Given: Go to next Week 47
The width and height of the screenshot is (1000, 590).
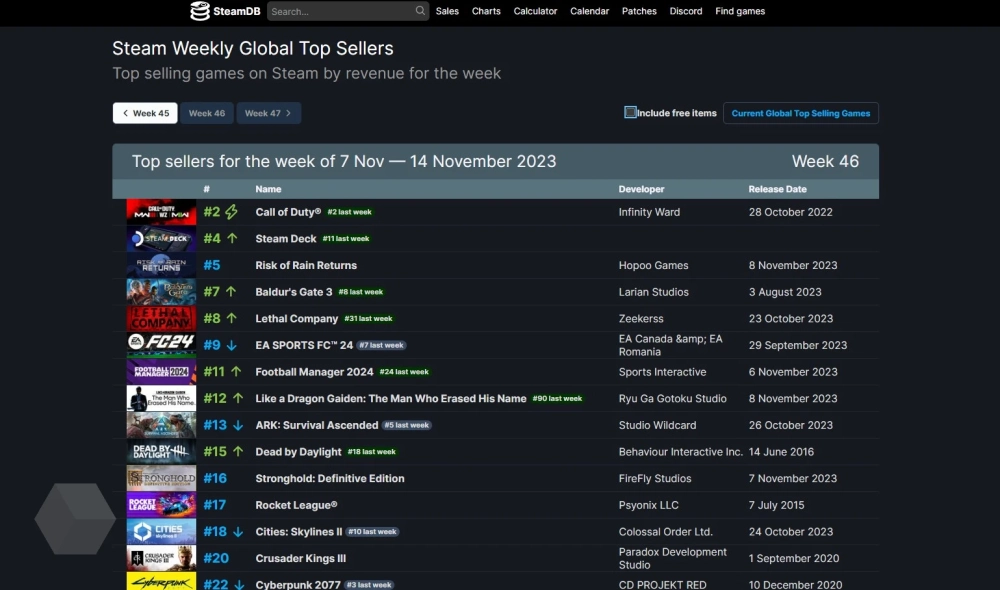Looking at the screenshot, I should (x=268, y=113).
